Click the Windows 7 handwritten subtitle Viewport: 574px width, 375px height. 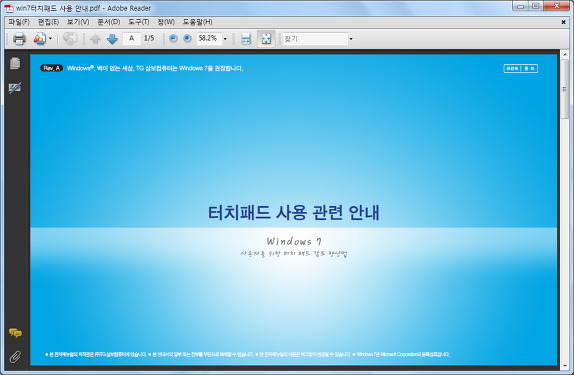tap(294, 241)
